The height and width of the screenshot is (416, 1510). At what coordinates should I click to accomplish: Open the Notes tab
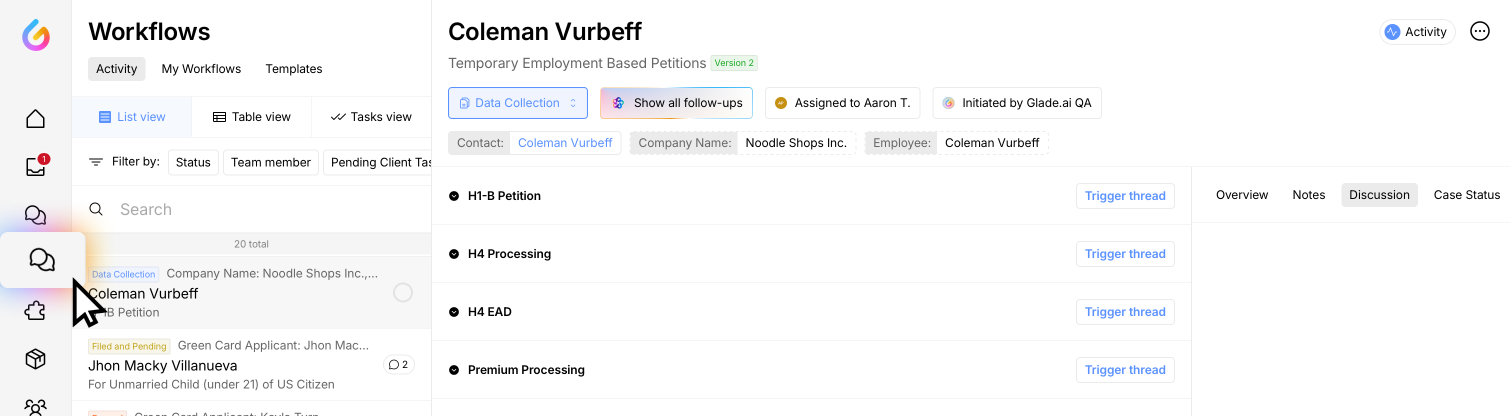tap(1308, 195)
